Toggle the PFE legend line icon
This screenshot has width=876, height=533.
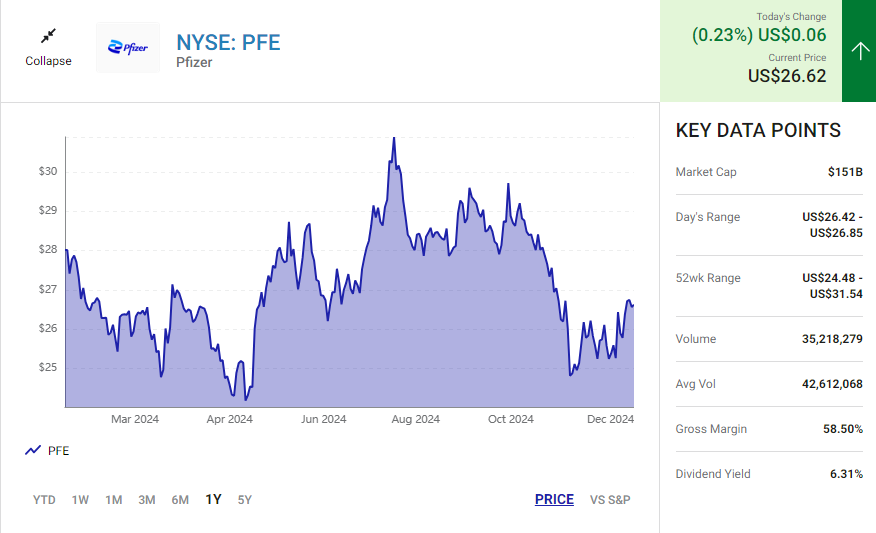point(33,450)
